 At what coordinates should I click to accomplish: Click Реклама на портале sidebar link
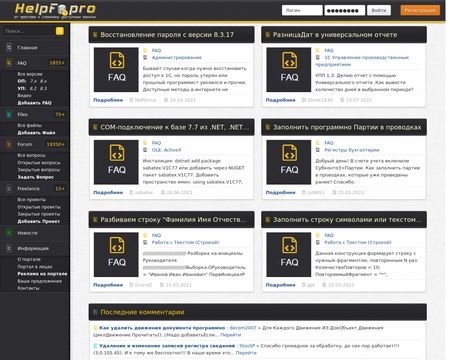point(42,274)
